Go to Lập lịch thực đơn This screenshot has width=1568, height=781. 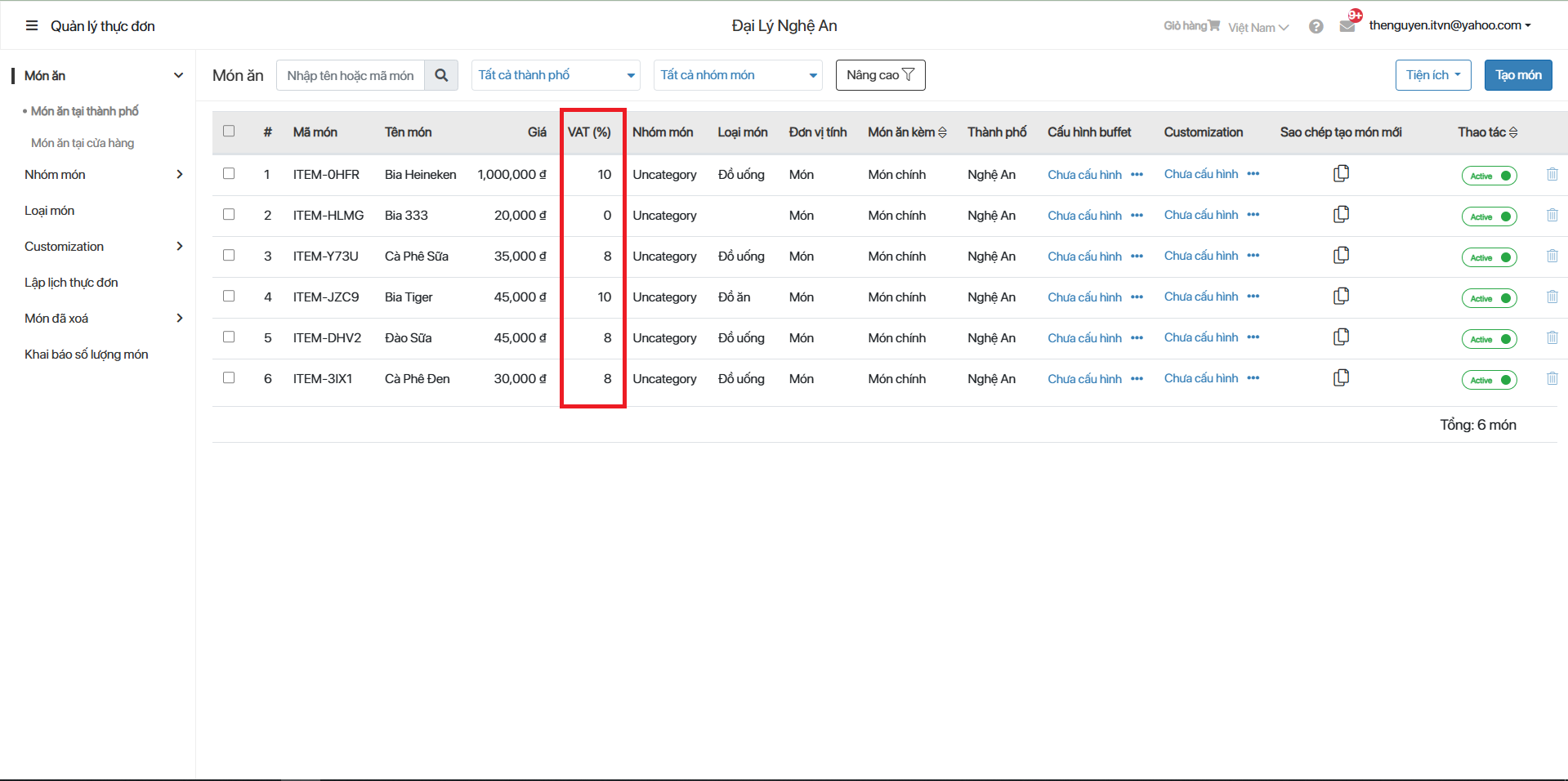point(71,283)
